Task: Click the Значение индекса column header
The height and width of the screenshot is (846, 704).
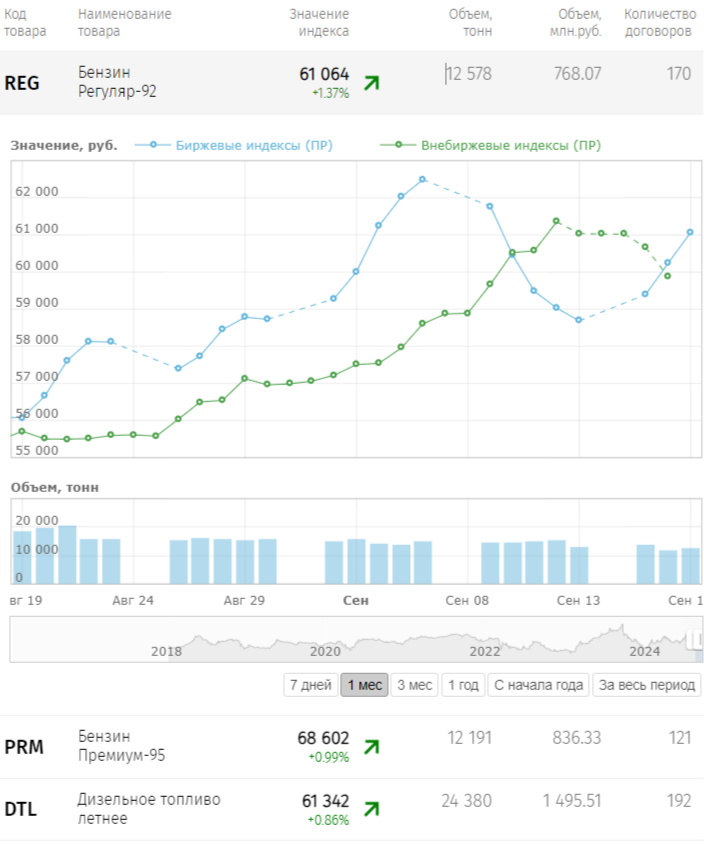Action: [319, 23]
